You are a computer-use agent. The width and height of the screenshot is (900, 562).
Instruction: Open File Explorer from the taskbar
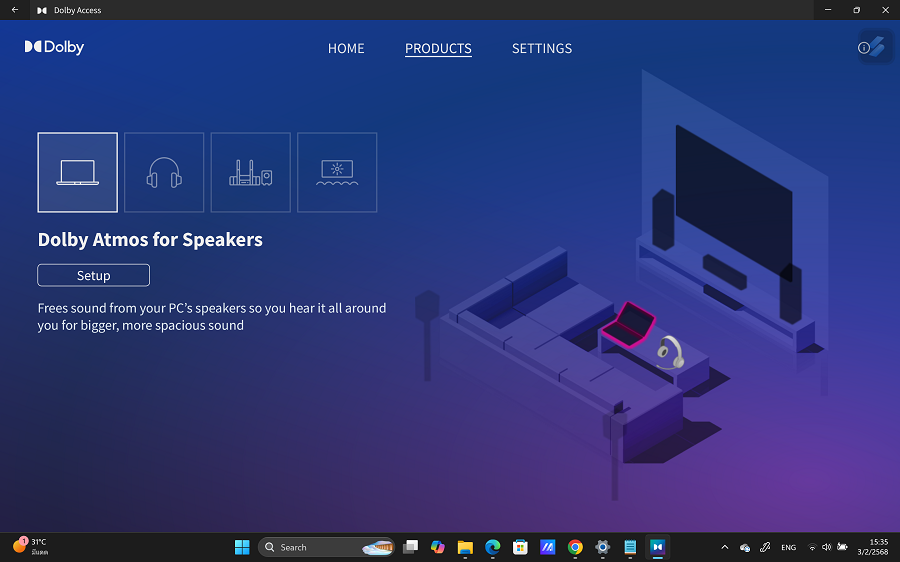pyautogui.click(x=465, y=547)
